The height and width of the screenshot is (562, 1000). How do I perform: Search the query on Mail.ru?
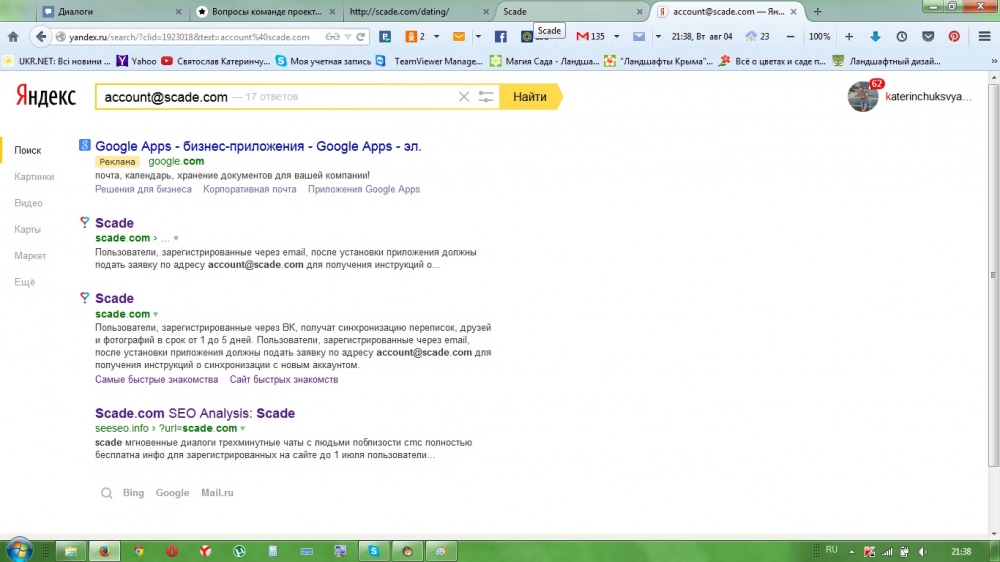217,493
